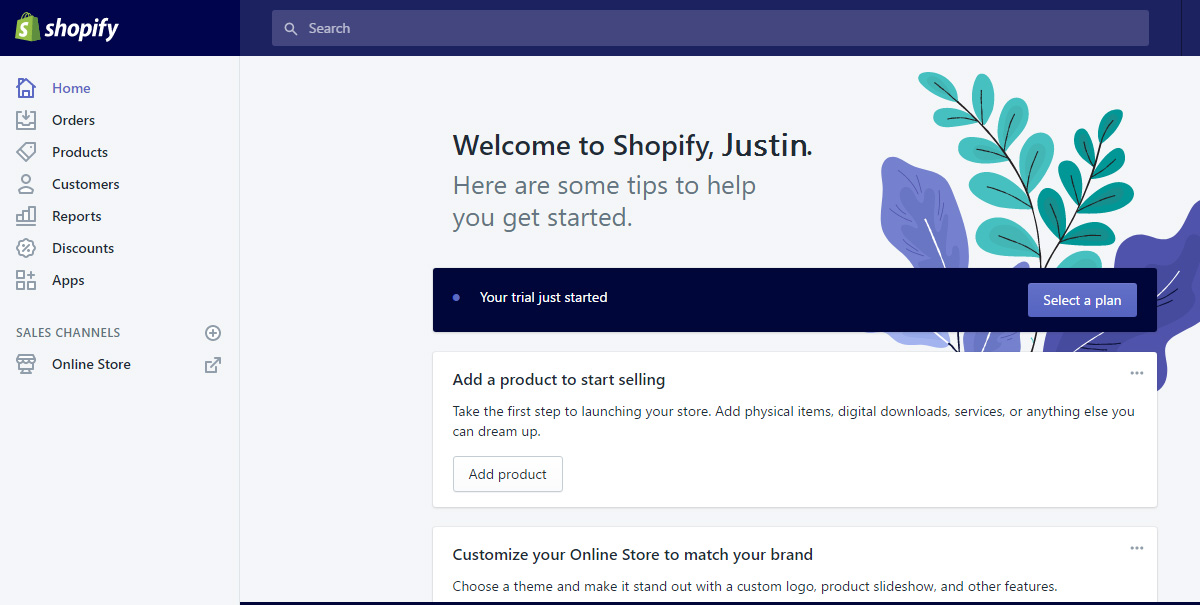Add a sales channel with plus icon
The width and height of the screenshot is (1200, 605).
pos(213,333)
